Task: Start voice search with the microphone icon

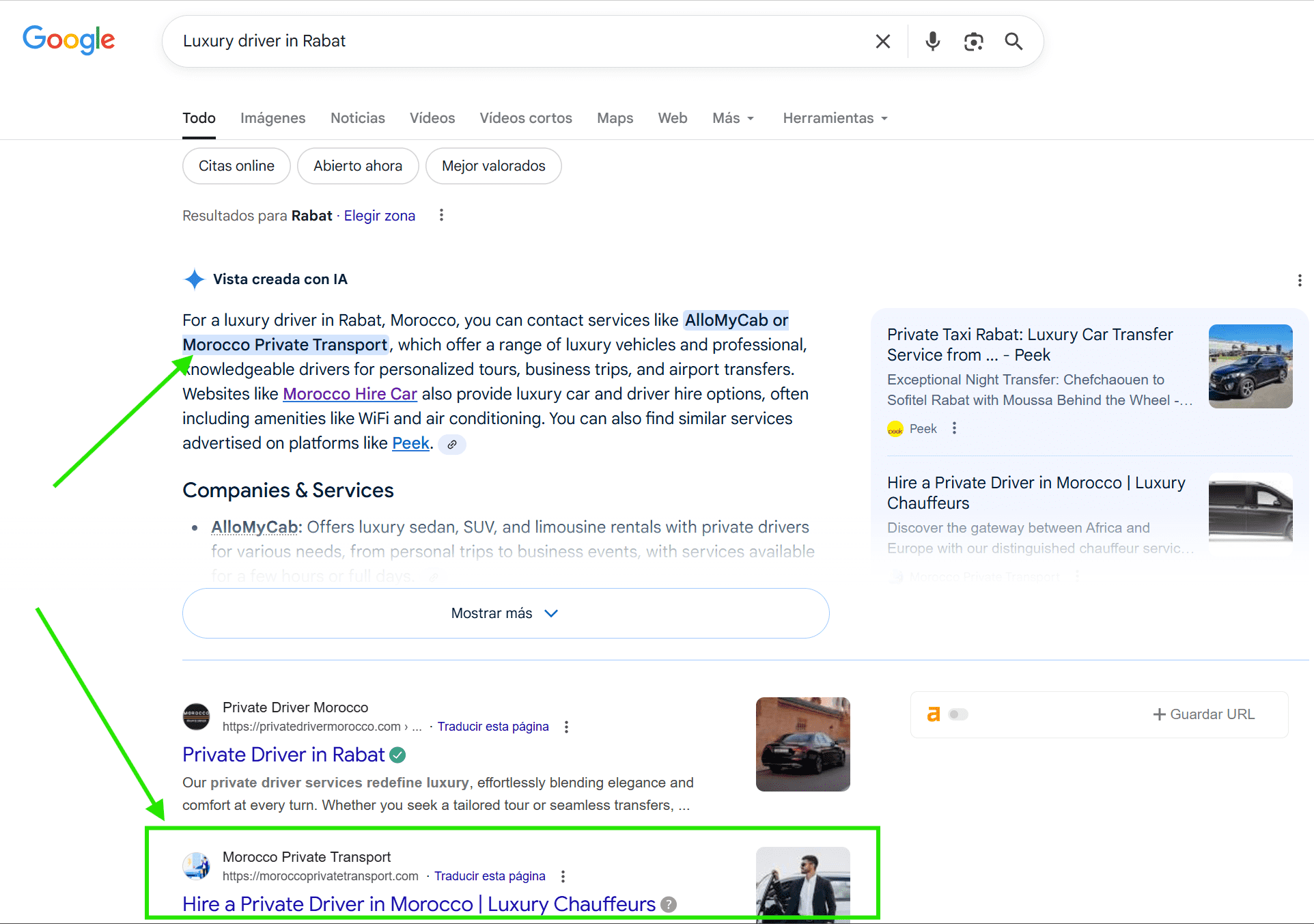Action: (x=932, y=42)
